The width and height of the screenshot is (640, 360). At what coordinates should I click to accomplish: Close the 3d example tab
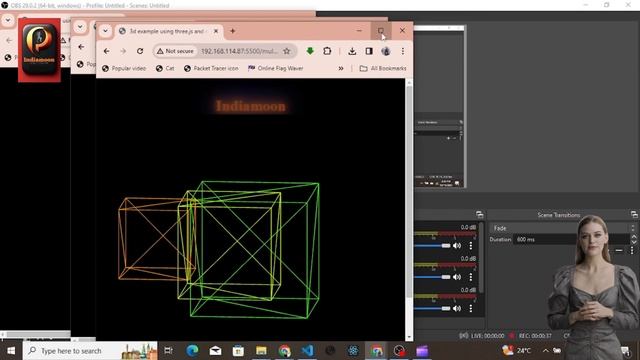(x=216, y=31)
